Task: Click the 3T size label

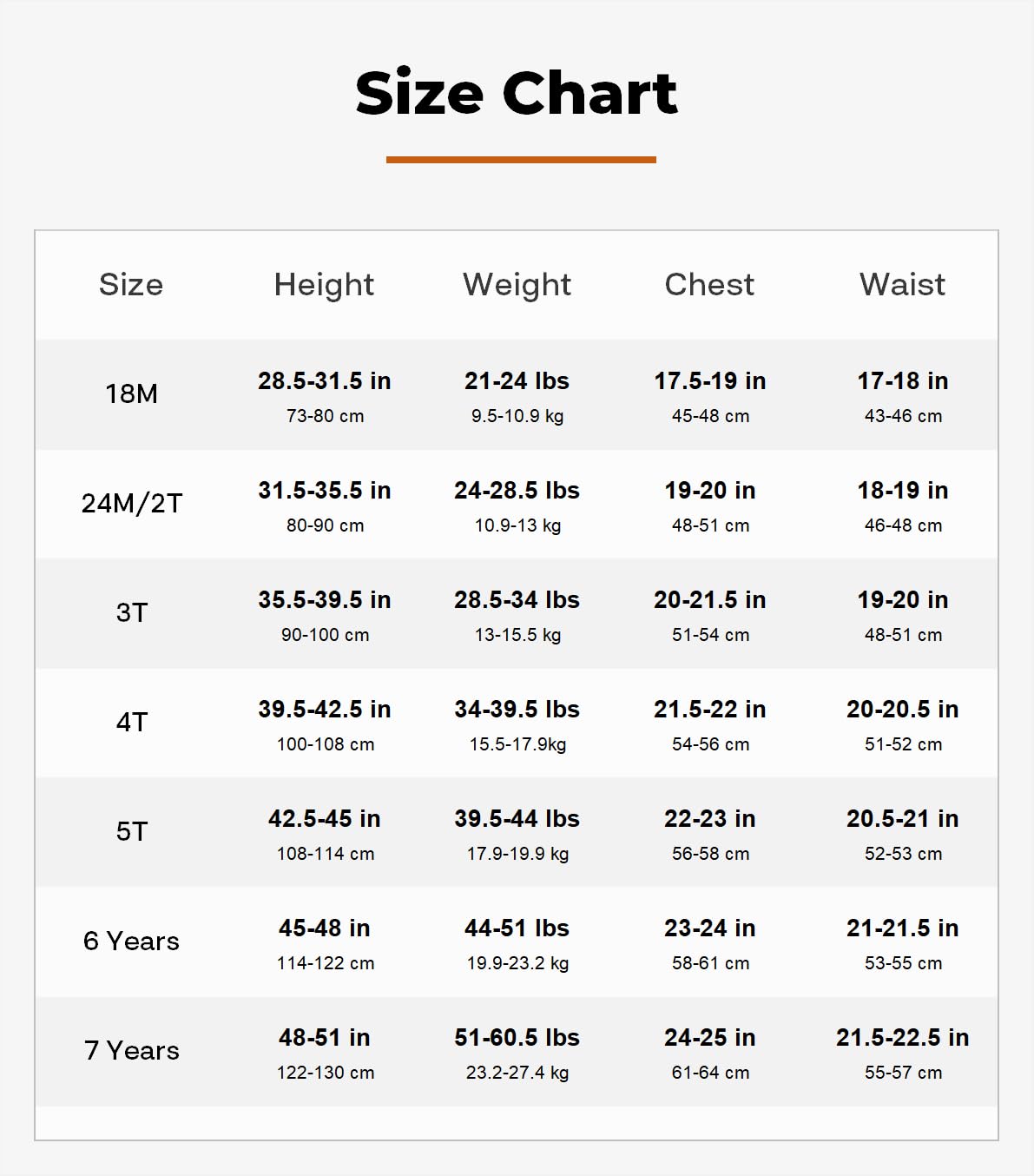Action: (x=131, y=613)
